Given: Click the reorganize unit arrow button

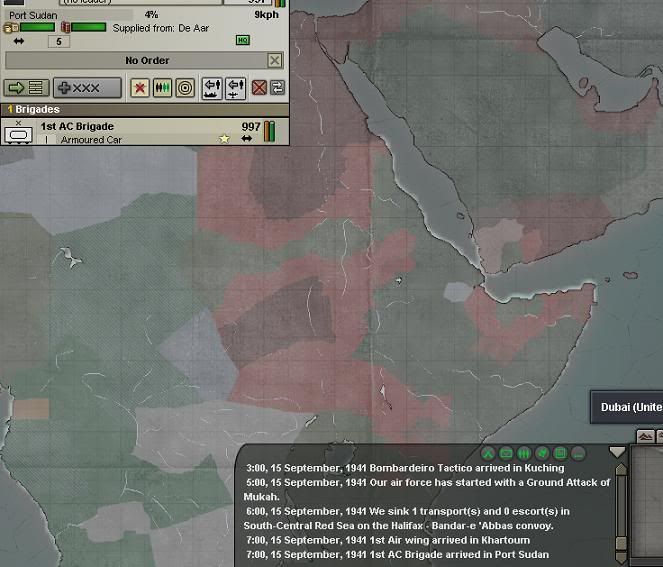Looking at the screenshot, I should [26, 88].
